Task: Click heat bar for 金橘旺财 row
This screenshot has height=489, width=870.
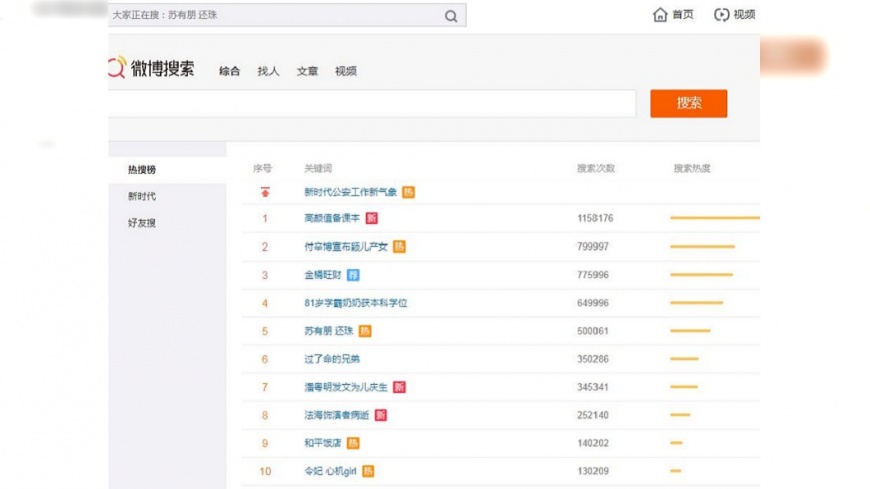Action: (x=701, y=275)
